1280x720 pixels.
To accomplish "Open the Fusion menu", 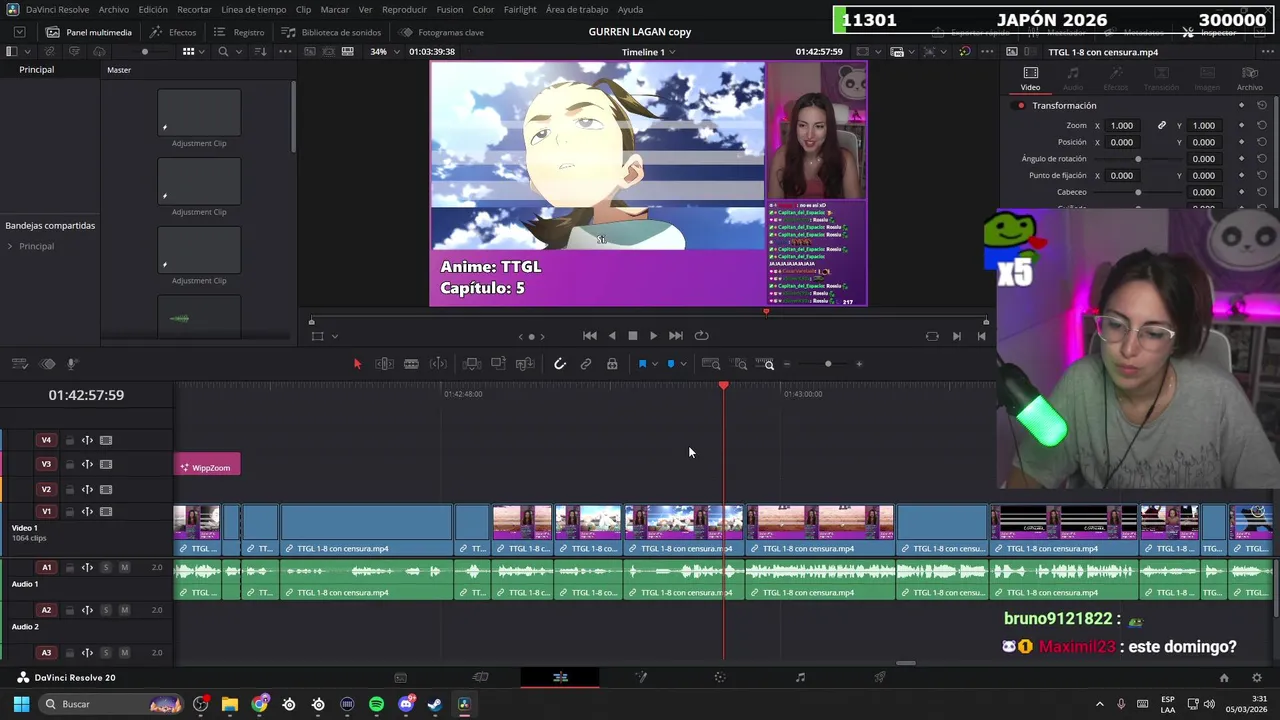I will (x=450, y=10).
